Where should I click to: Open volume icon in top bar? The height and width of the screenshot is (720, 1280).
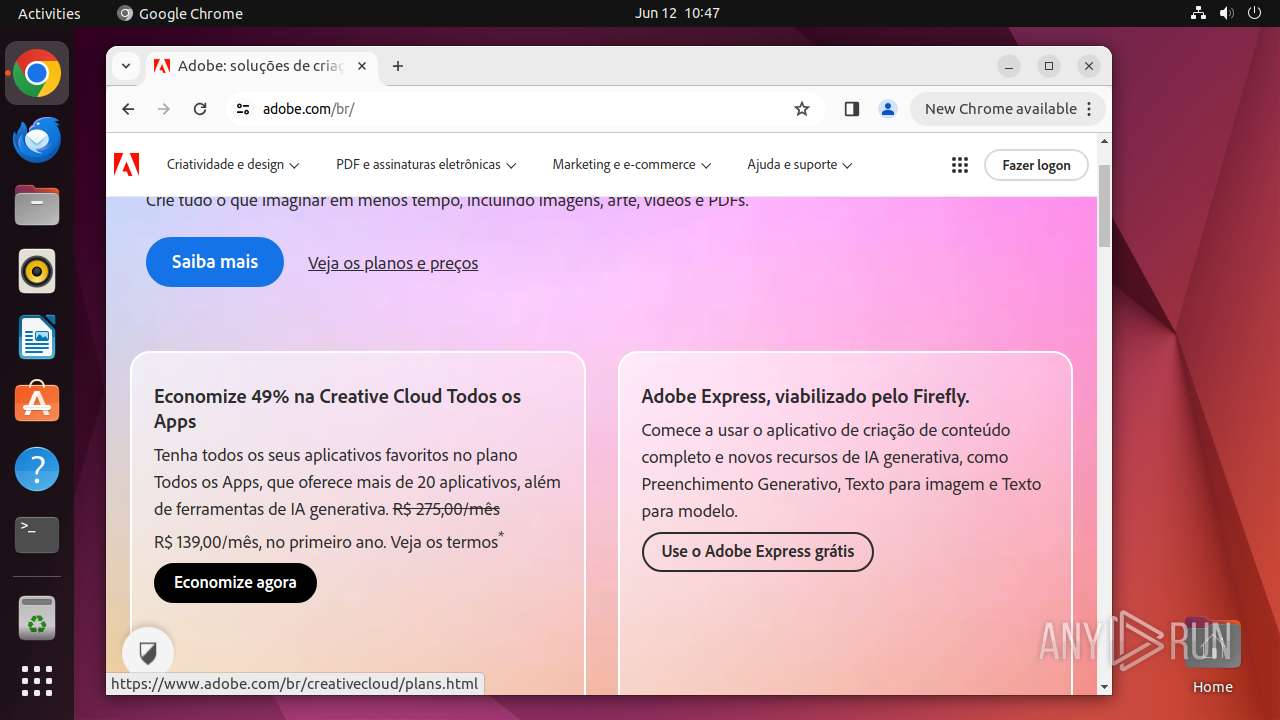pyautogui.click(x=1226, y=13)
